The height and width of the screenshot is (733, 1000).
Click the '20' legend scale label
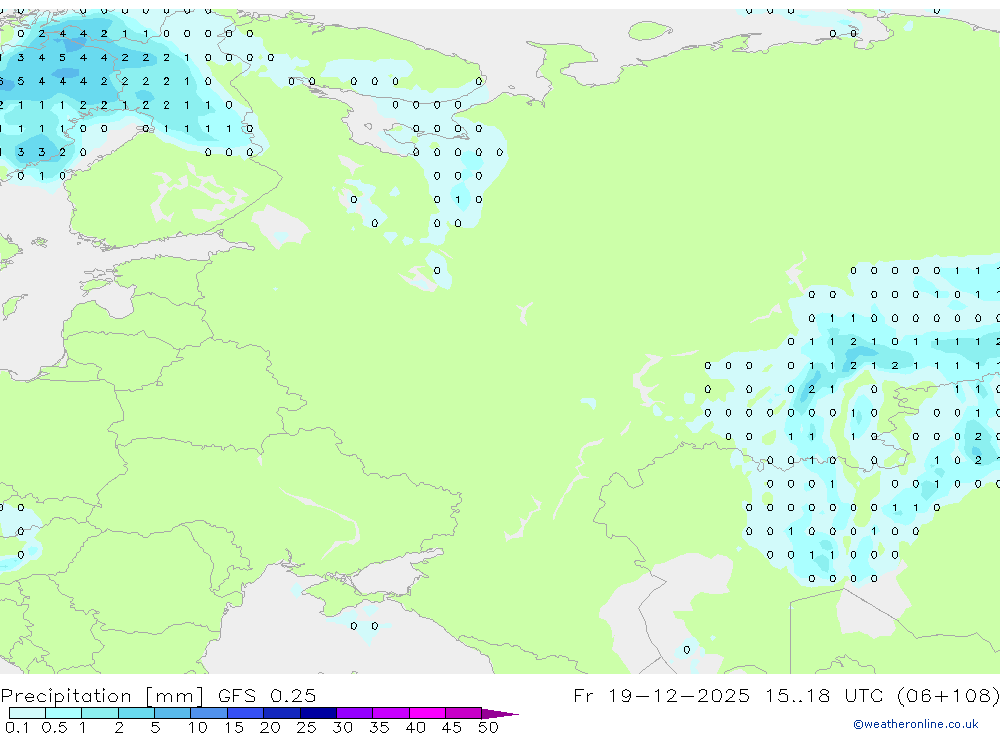click(x=270, y=727)
